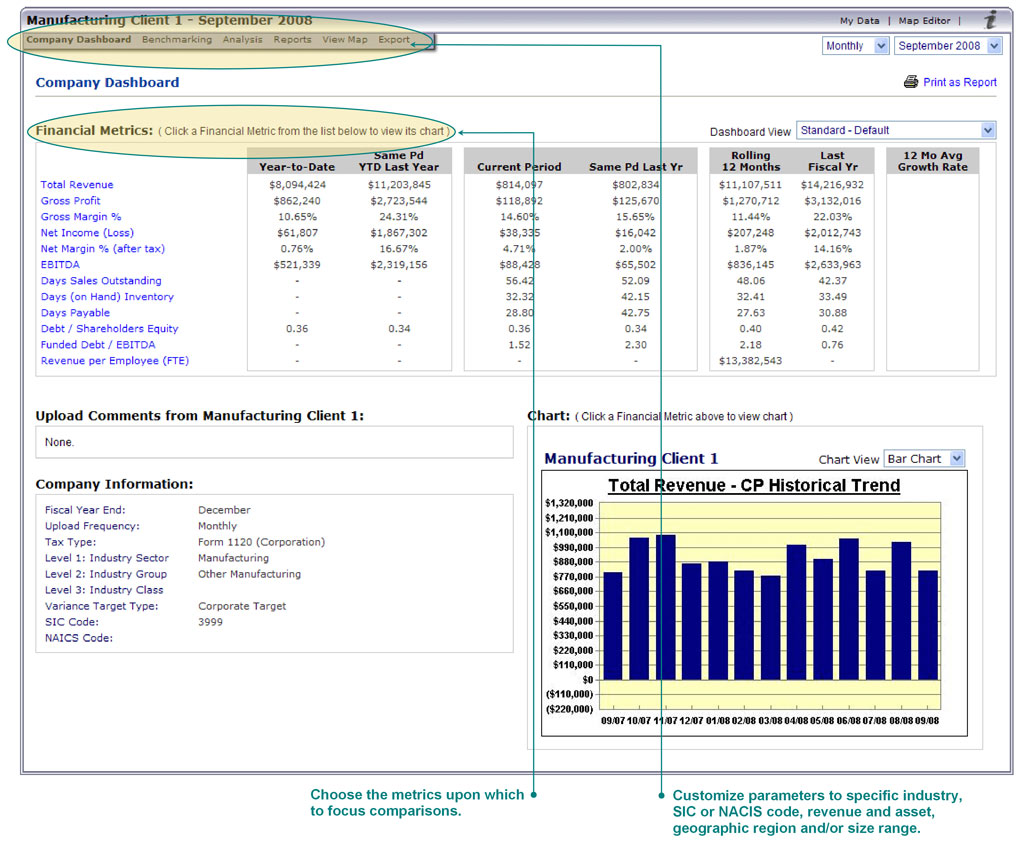Screen dimensions: 1024x857
Task: Open the Analysis menu item
Action: coord(243,40)
